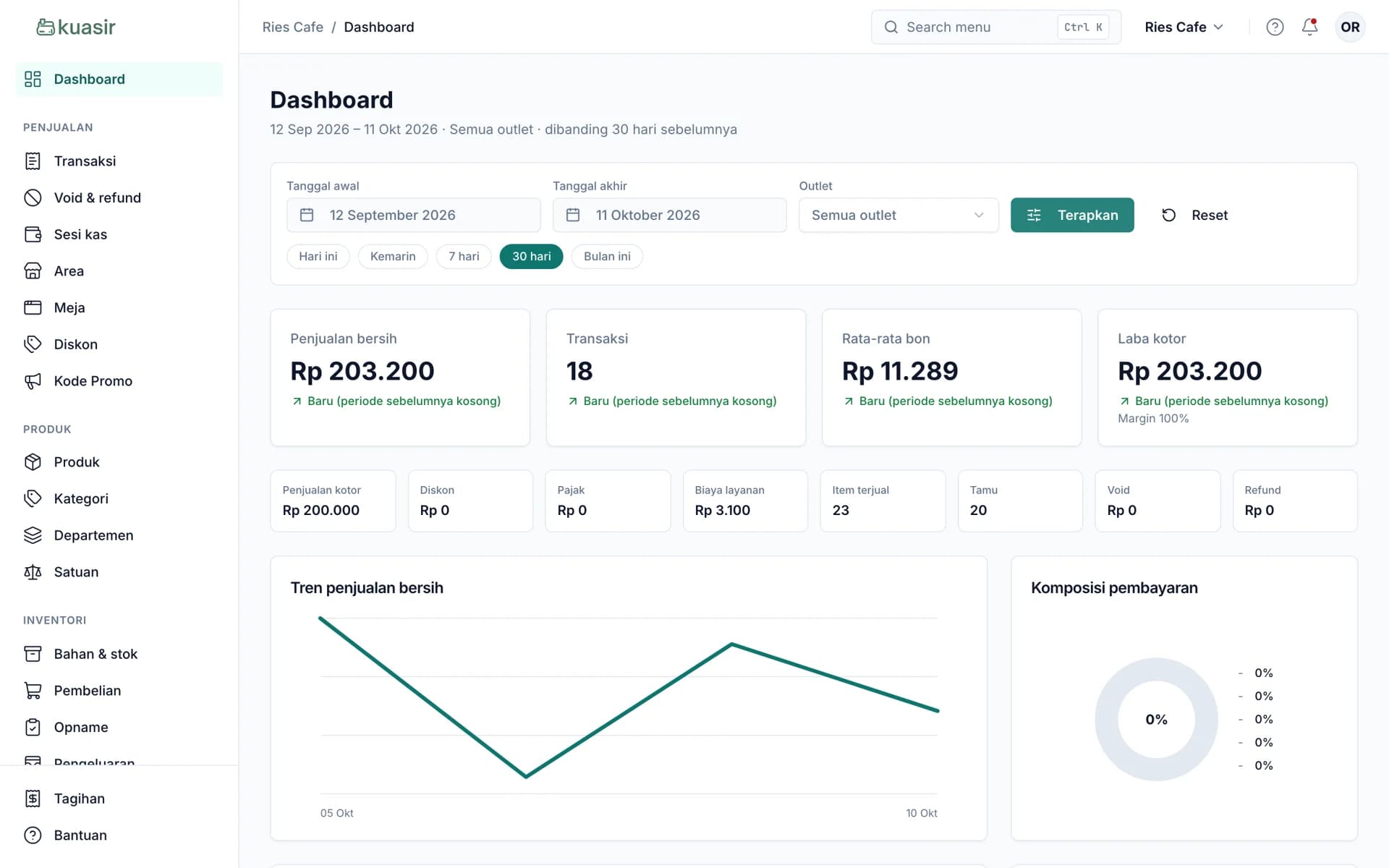Click the Void & refund ban icon
Viewport: 1389px width, 868px height.
(x=33, y=197)
